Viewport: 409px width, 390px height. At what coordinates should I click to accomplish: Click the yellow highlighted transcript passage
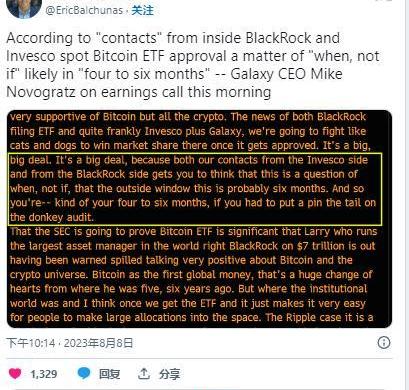click(x=195, y=189)
